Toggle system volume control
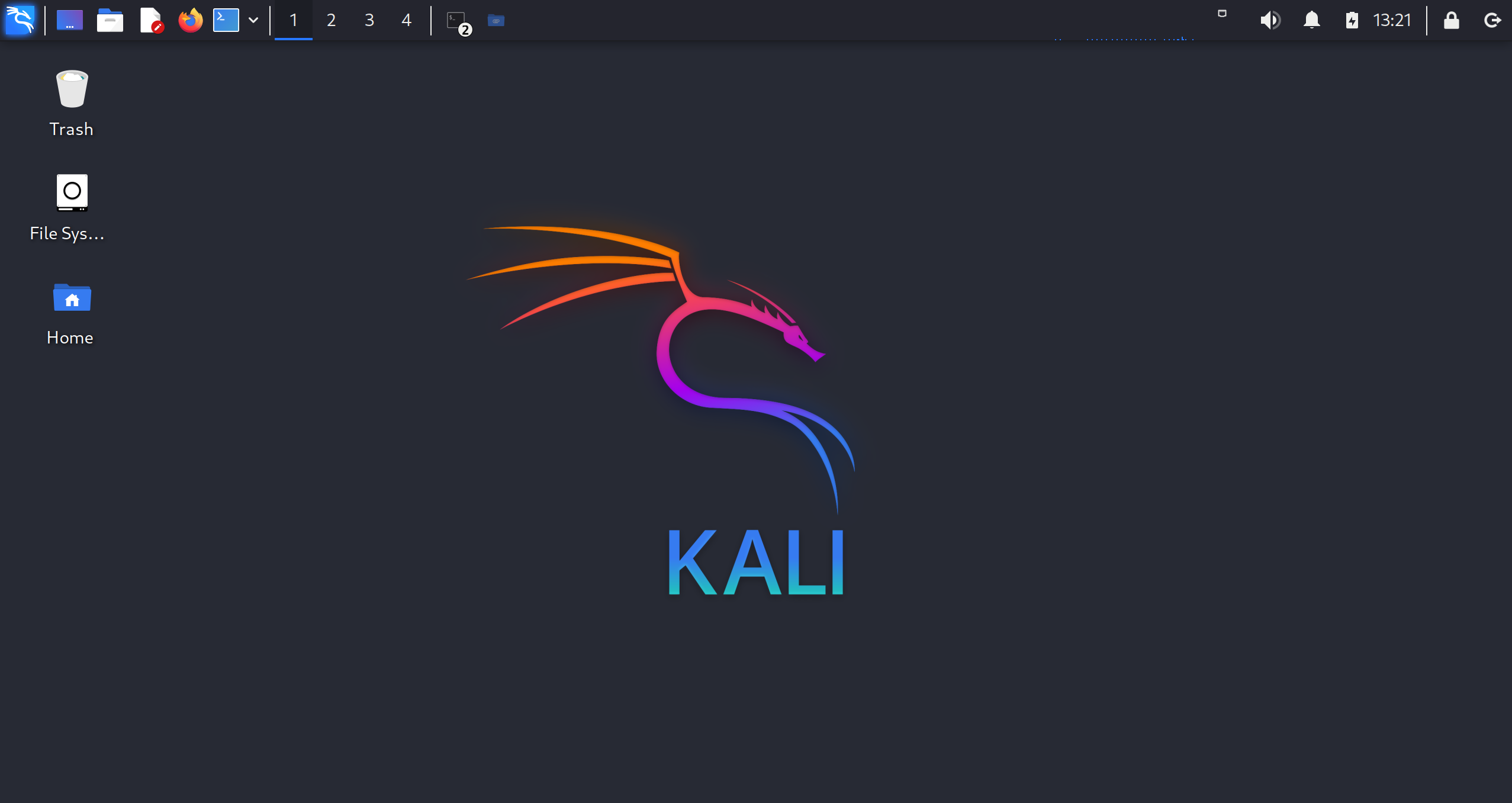This screenshot has width=1512, height=803. (x=1269, y=19)
